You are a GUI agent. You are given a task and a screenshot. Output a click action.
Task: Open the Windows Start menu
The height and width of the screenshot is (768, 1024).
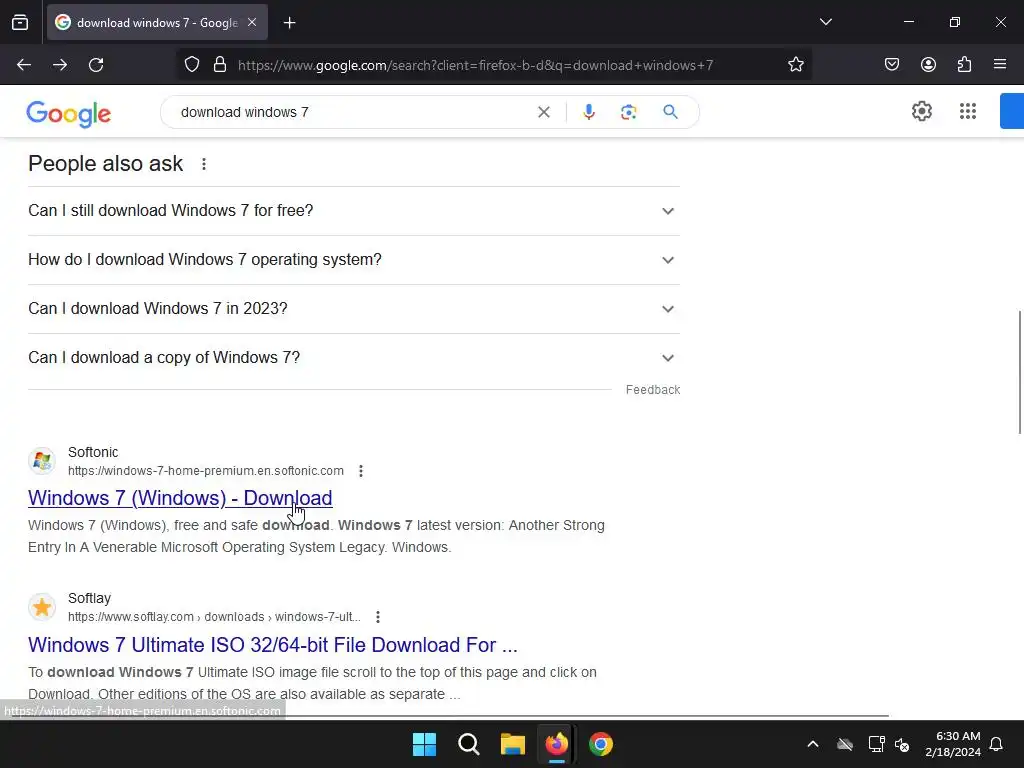424,744
